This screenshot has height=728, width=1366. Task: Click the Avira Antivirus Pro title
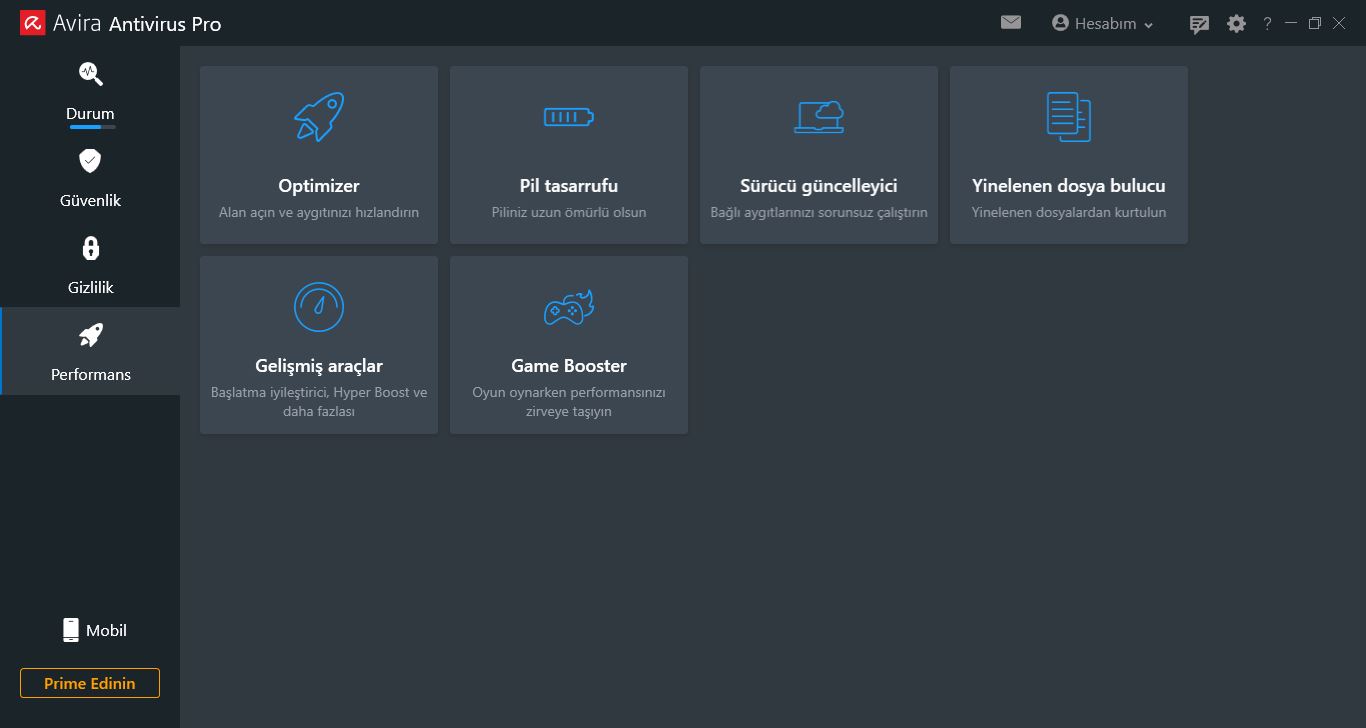[137, 23]
